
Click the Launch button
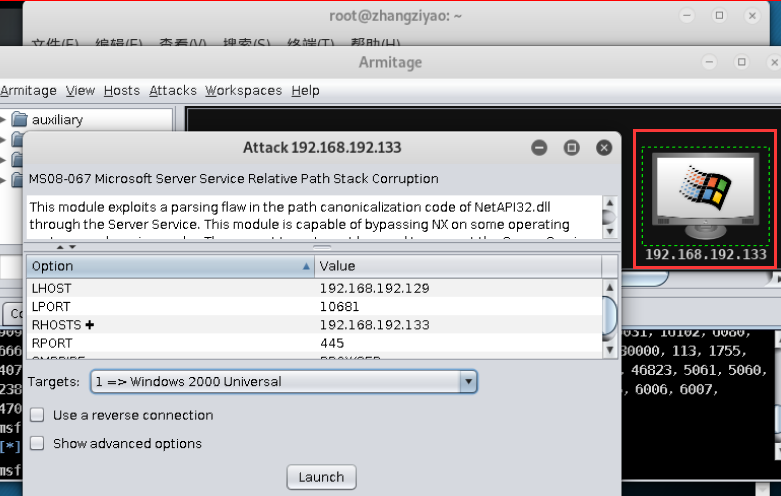(x=321, y=477)
